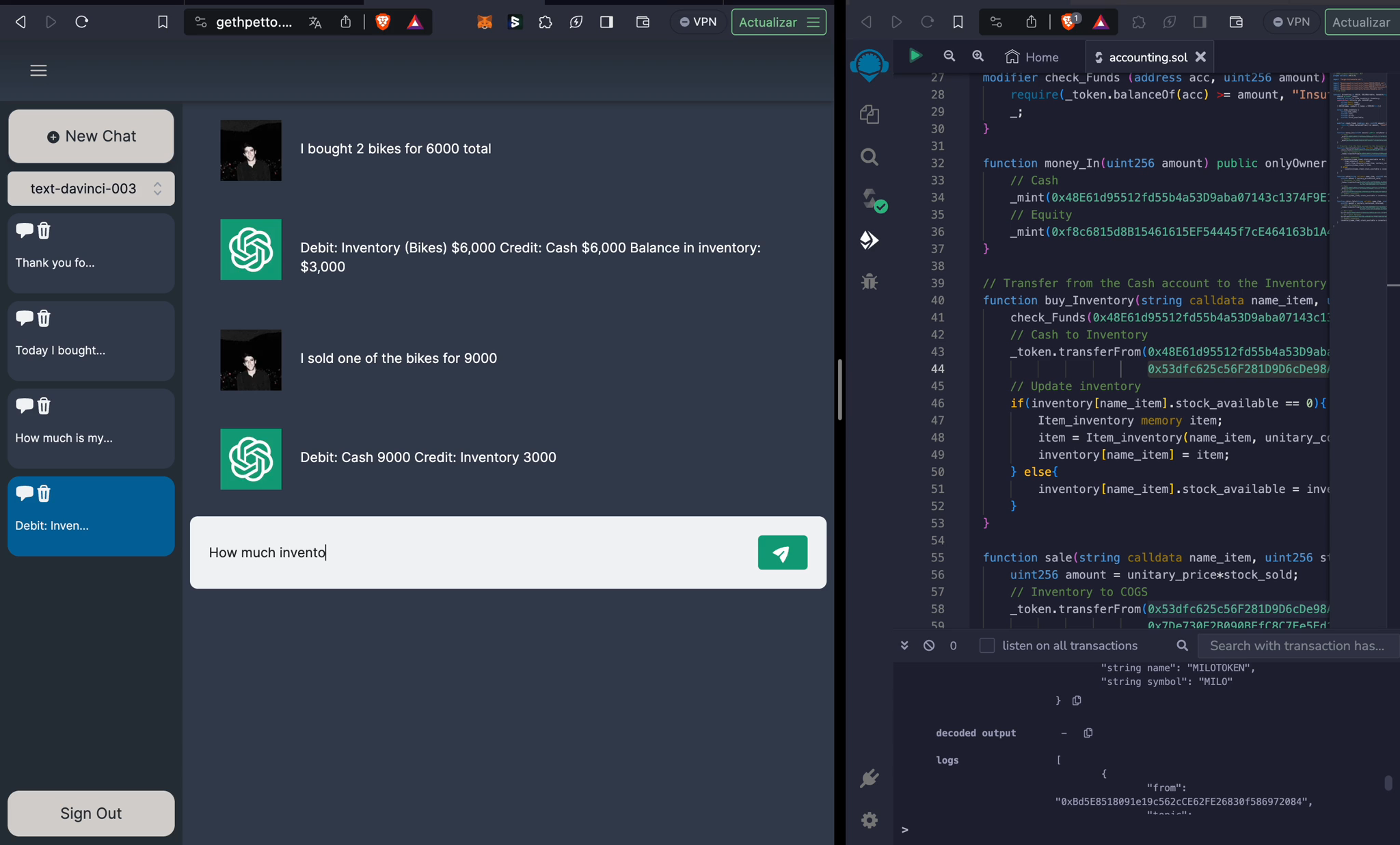Switch to the Home tab in Remix

tap(1032, 57)
